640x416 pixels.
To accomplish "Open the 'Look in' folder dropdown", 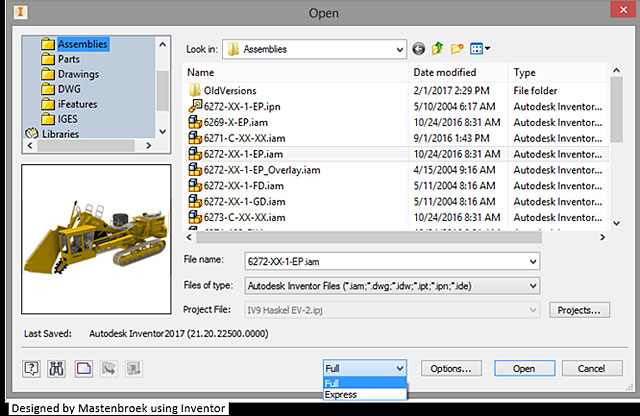I will [400, 47].
